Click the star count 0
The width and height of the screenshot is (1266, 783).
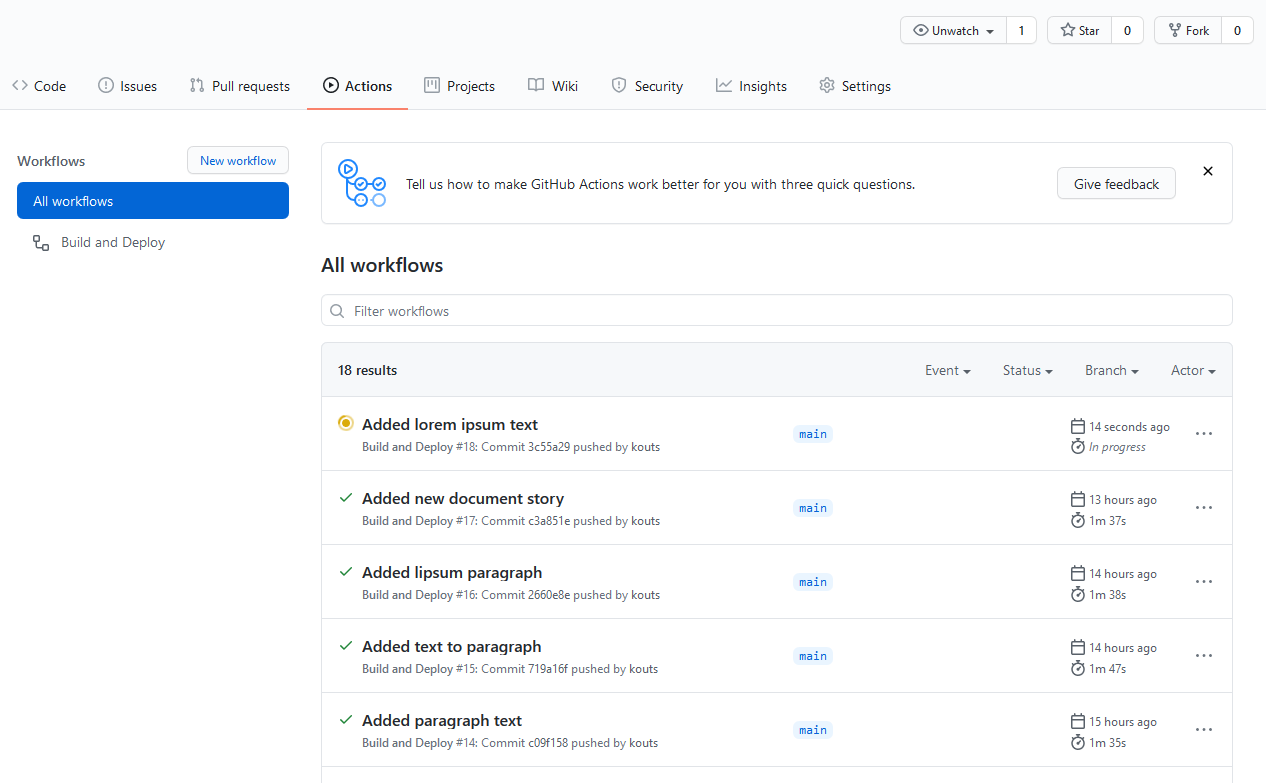(1127, 31)
